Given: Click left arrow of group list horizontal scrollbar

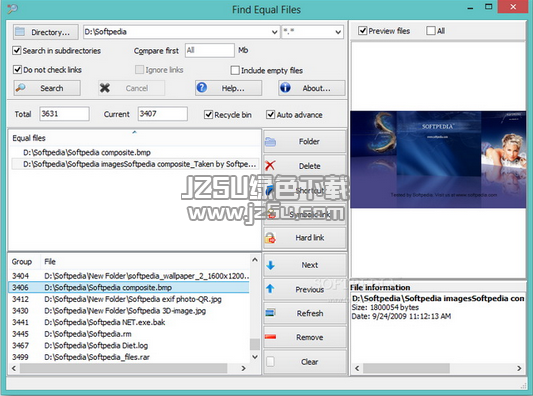Looking at the screenshot, I should tap(14, 368).
